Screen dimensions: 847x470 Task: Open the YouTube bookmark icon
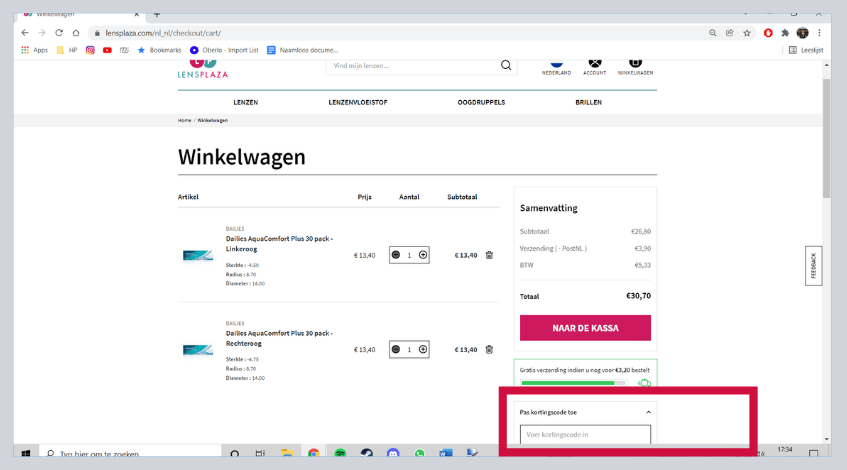tap(107, 50)
